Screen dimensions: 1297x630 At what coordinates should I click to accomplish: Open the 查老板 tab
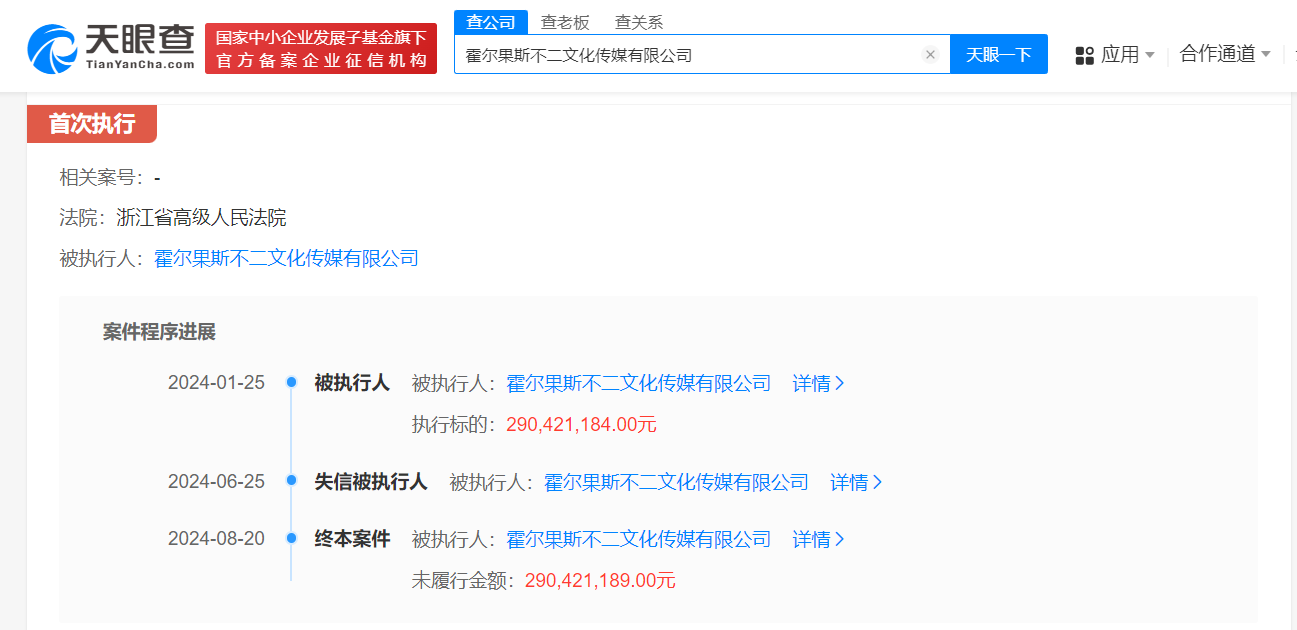[x=566, y=20]
